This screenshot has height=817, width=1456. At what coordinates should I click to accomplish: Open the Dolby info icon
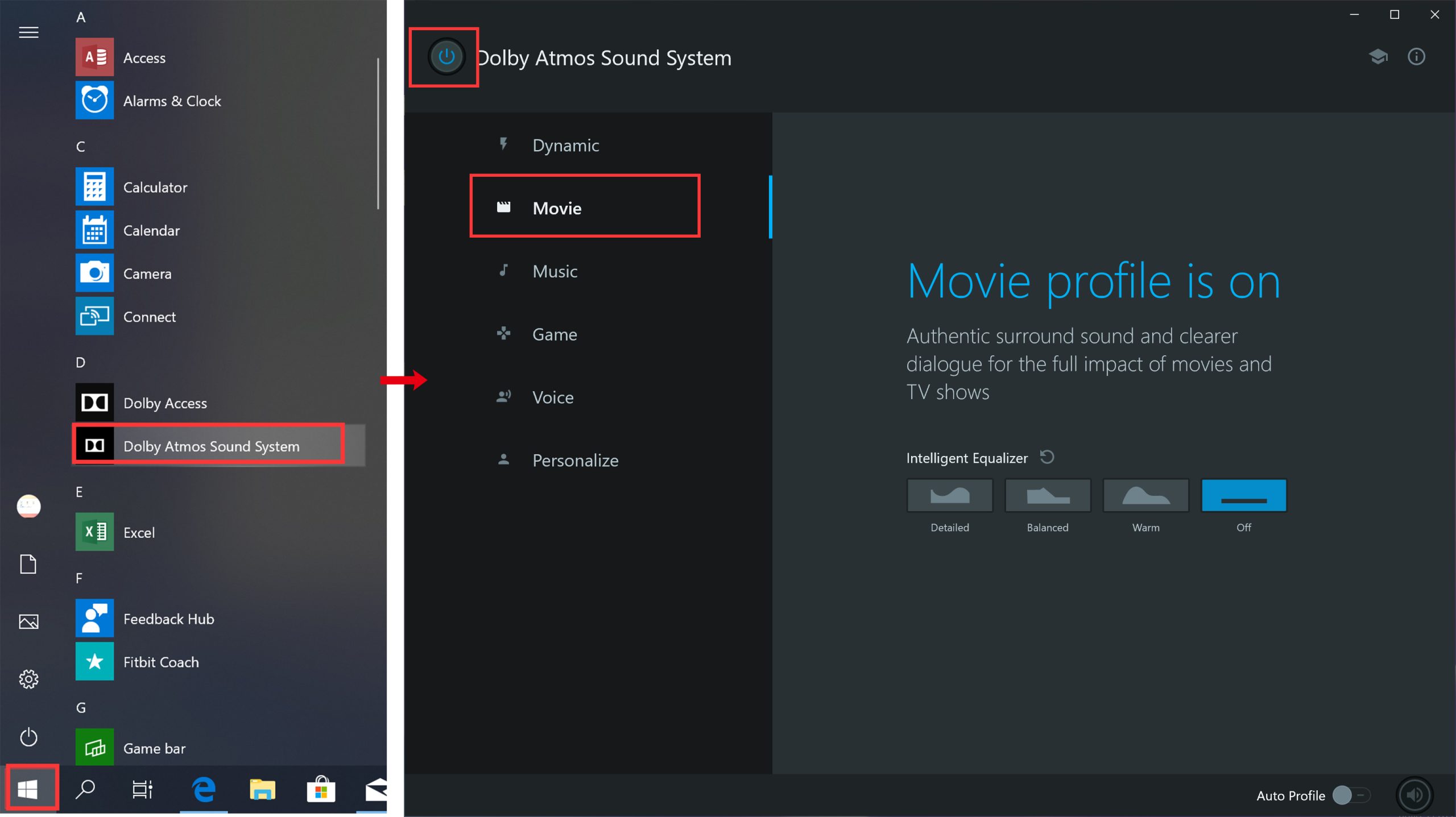[1416, 57]
